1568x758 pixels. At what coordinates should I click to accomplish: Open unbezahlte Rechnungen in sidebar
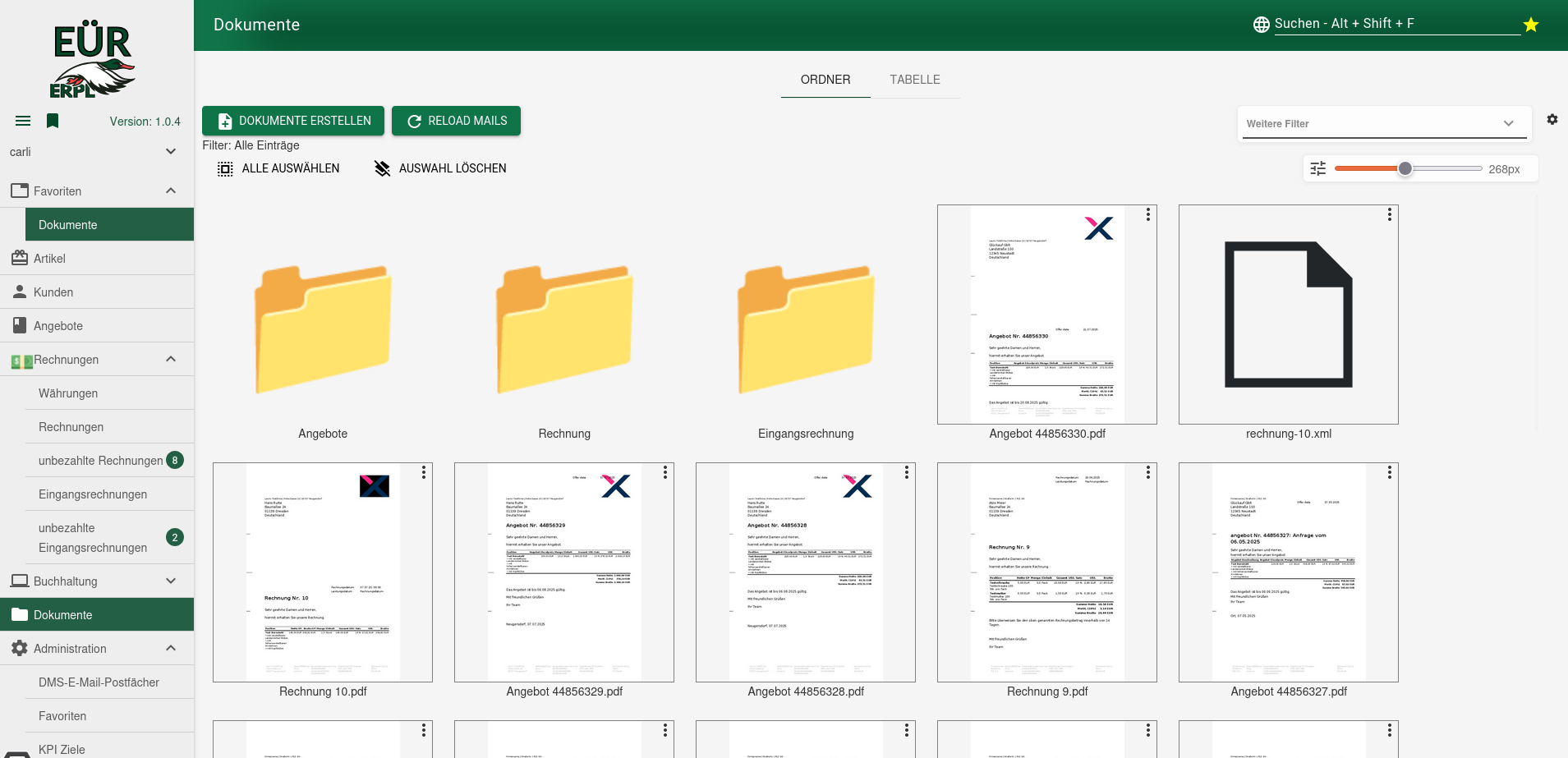click(x=100, y=461)
